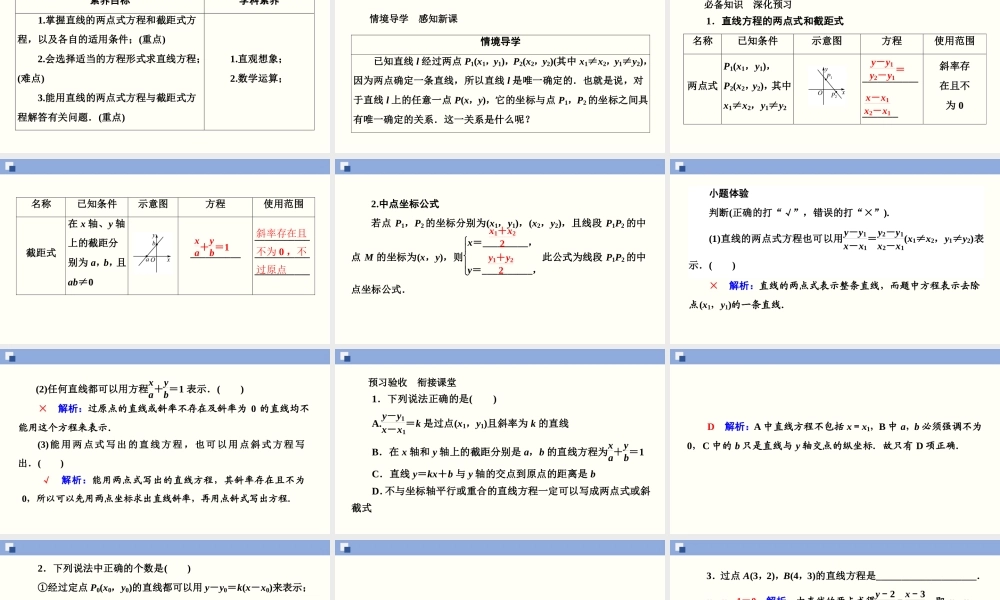Click the red midpoint value x1+x2 over 2
This screenshot has height=600, width=1000.
click(502, 237)
